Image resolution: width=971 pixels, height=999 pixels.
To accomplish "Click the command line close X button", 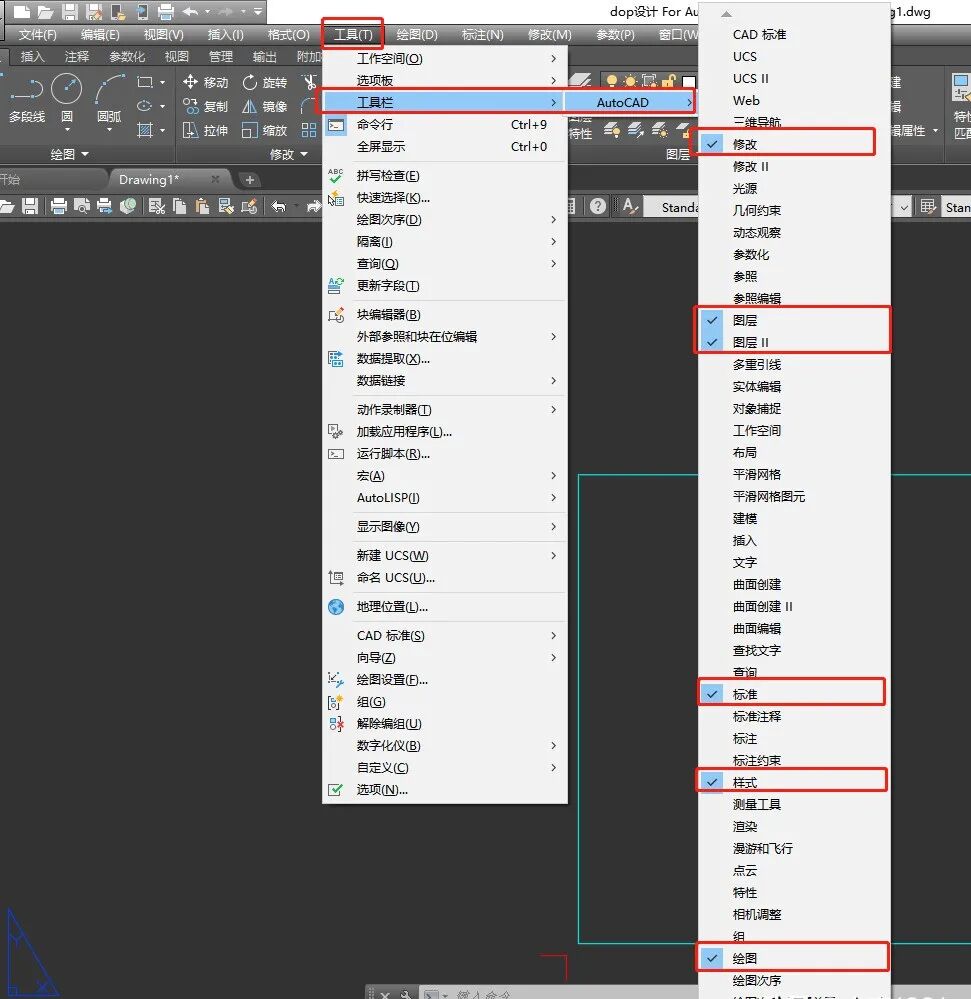I will (x=385, y=994).
